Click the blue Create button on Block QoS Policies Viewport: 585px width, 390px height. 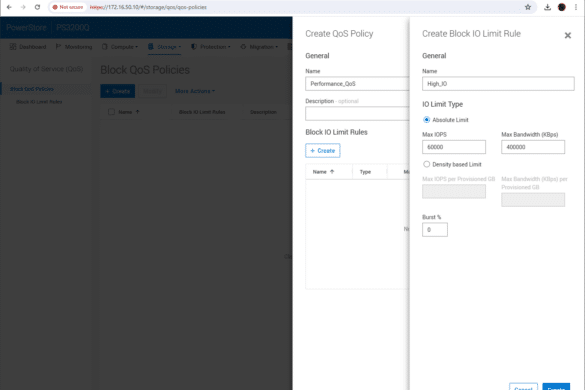pyautogui.click(x=118, y=91)
